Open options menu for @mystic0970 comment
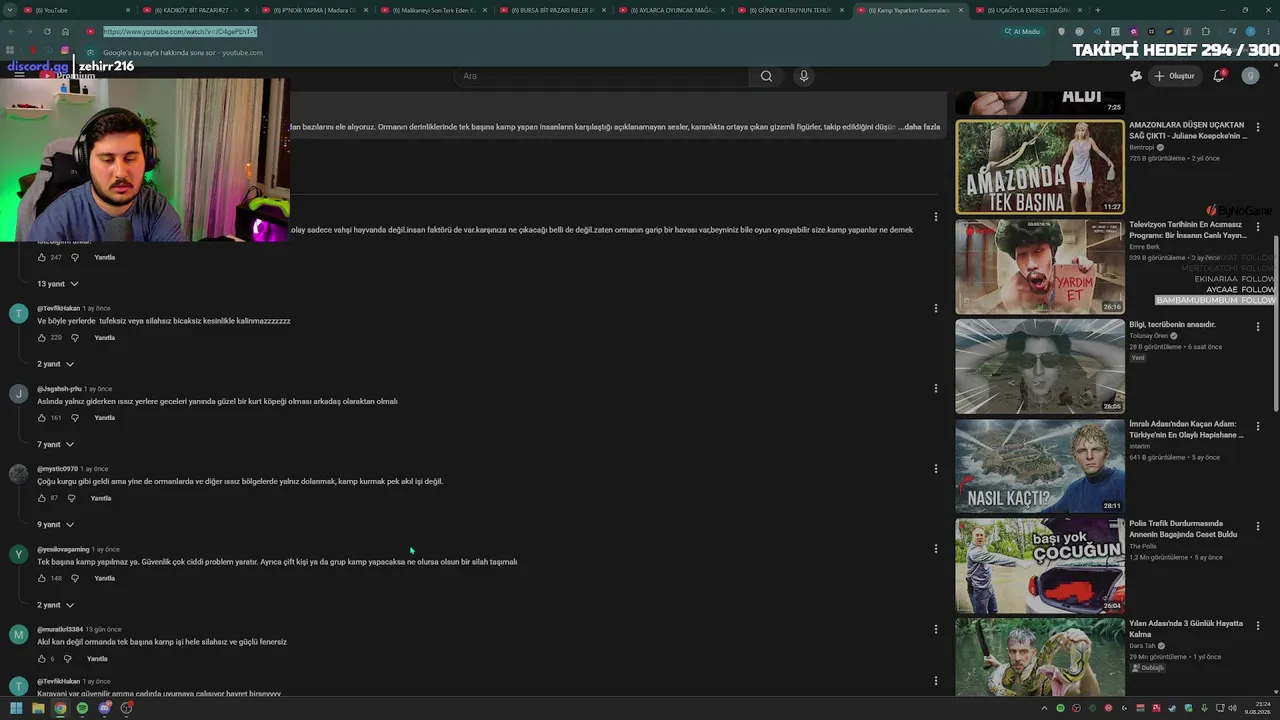This screenshot has height=720, width=1280. click(x=936, y=468)
